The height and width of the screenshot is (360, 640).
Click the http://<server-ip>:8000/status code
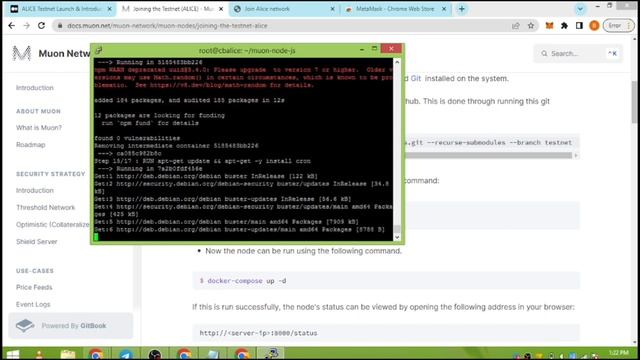[258, 333]
